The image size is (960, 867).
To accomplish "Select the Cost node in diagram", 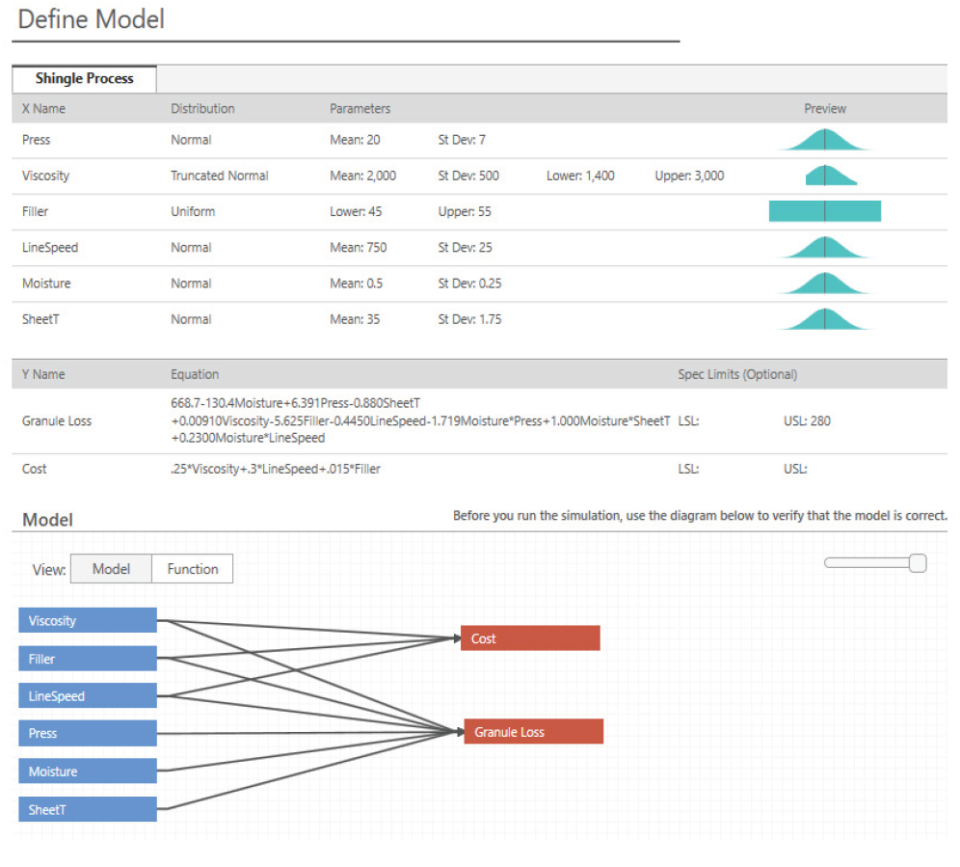I will pyautogui.click(x=529, y=638).
